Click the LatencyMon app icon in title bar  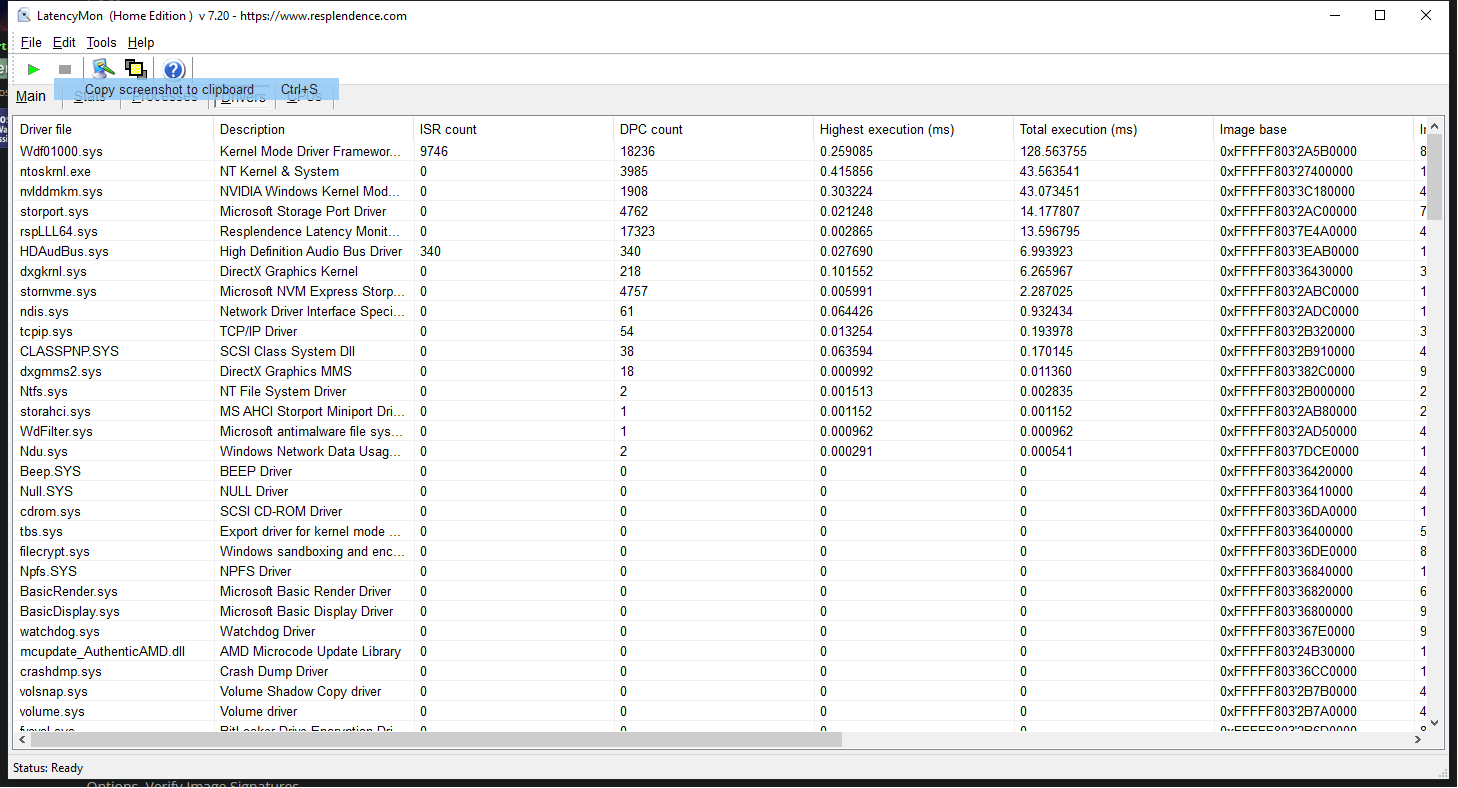tap(25, 15)
